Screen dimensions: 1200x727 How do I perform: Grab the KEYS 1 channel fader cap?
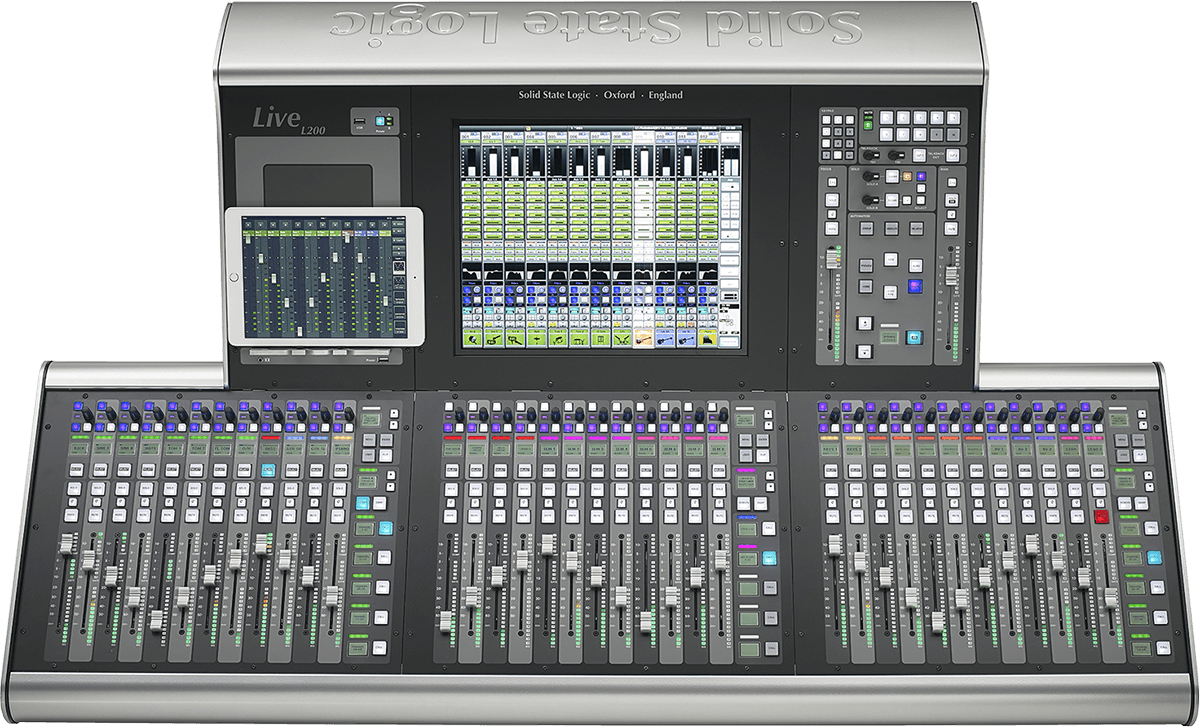coord(834,545)
